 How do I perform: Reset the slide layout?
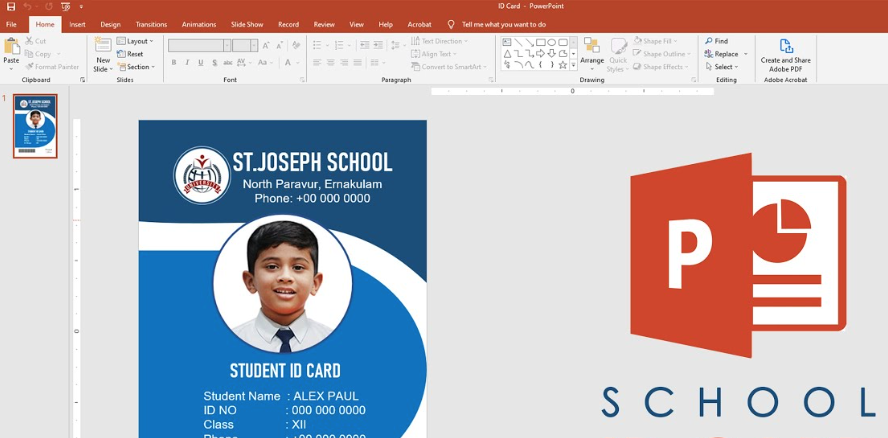click(x=130, y=54)
